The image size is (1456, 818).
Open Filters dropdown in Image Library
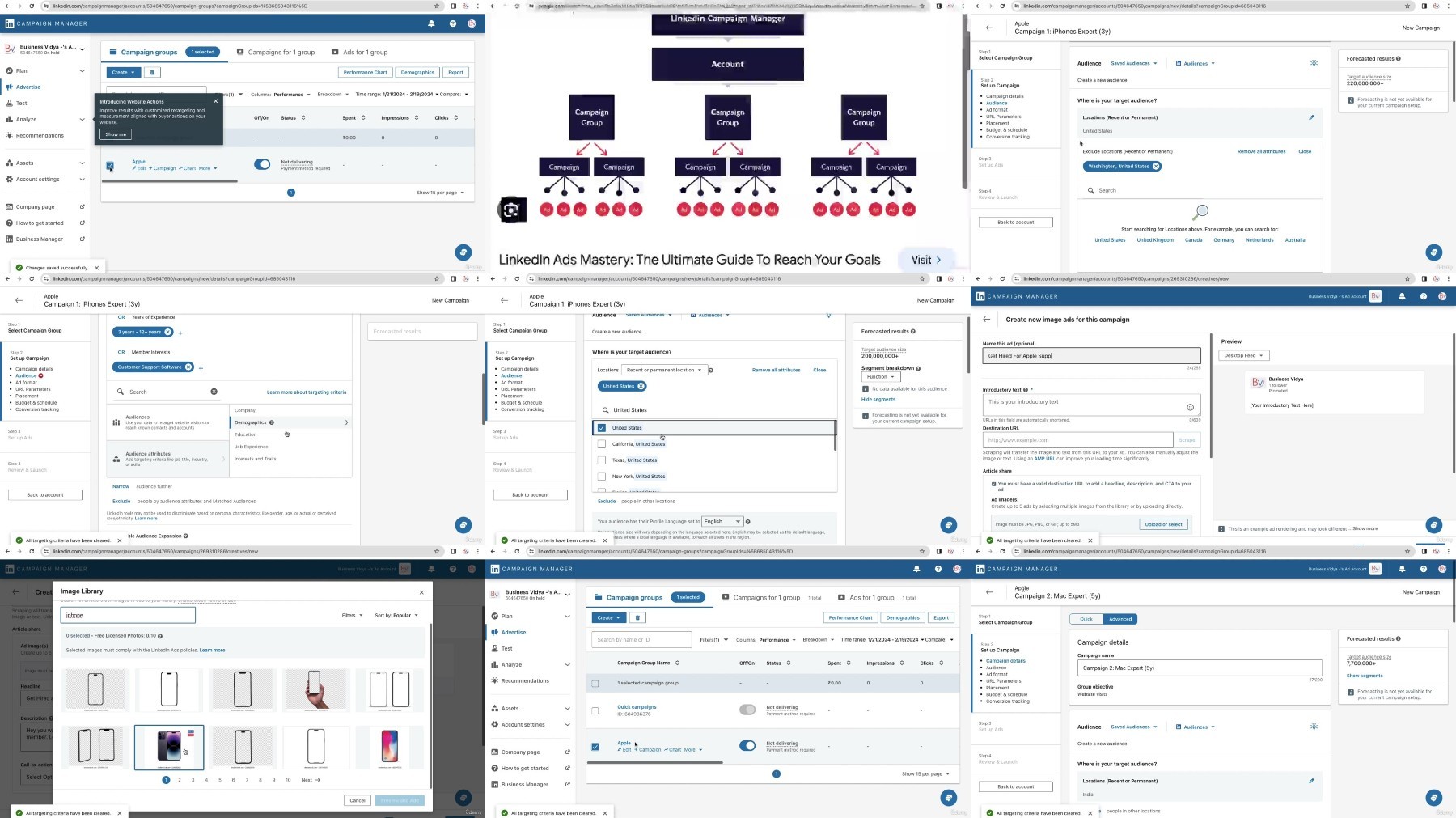(352, 616)
